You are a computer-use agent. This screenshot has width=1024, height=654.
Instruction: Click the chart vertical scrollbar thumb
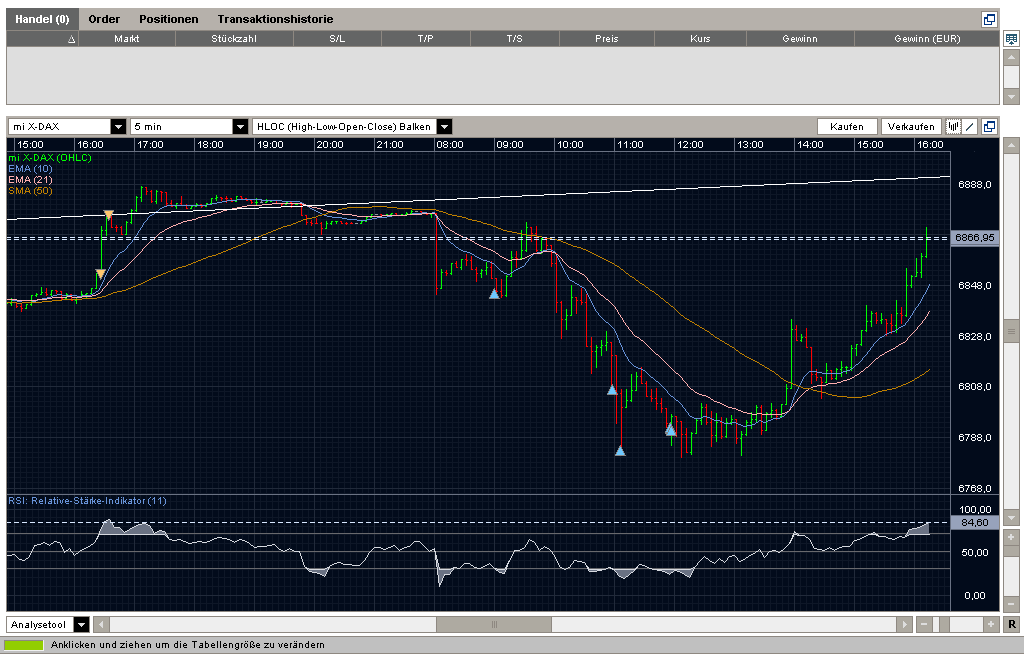click(x=1011, y=332)
